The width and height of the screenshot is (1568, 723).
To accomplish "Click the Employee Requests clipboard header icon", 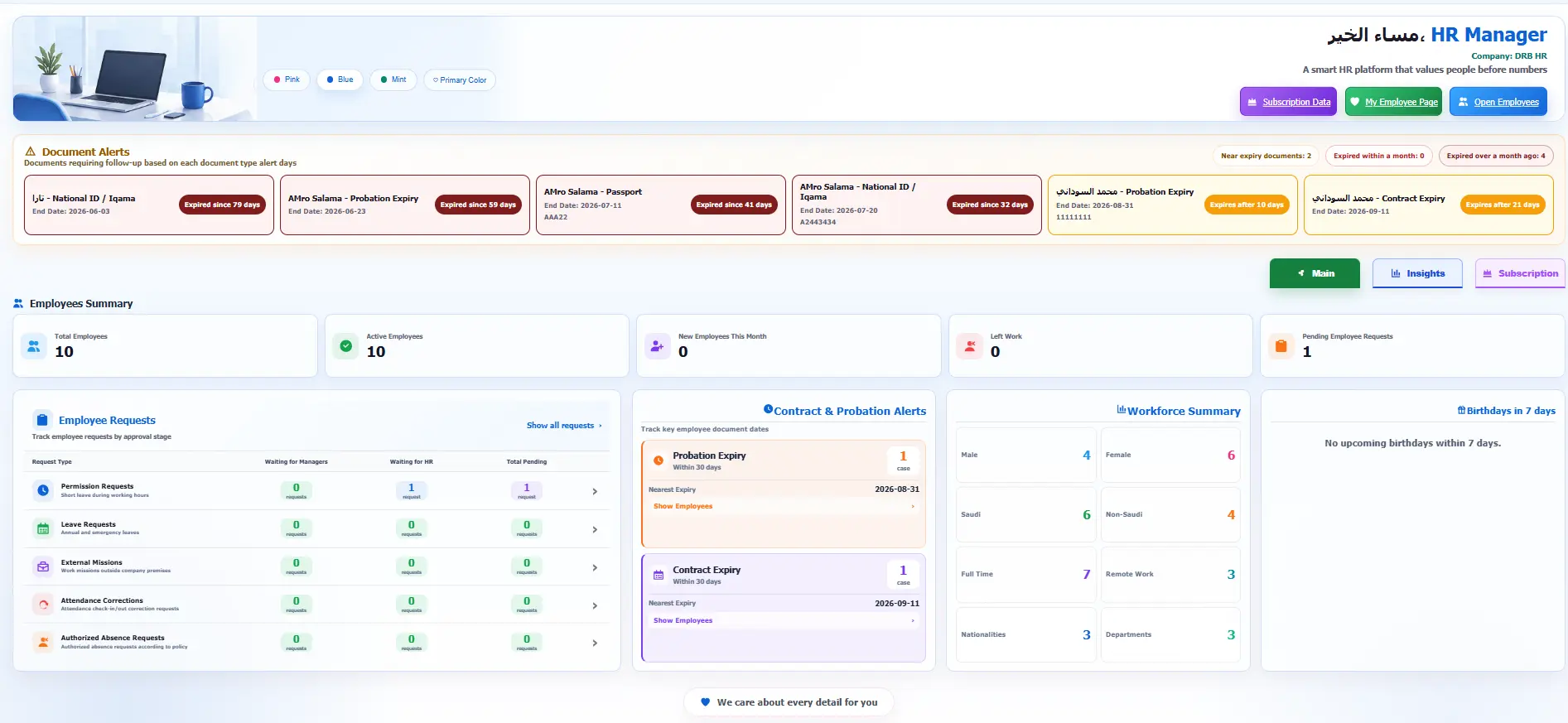I will pos(41,419).
